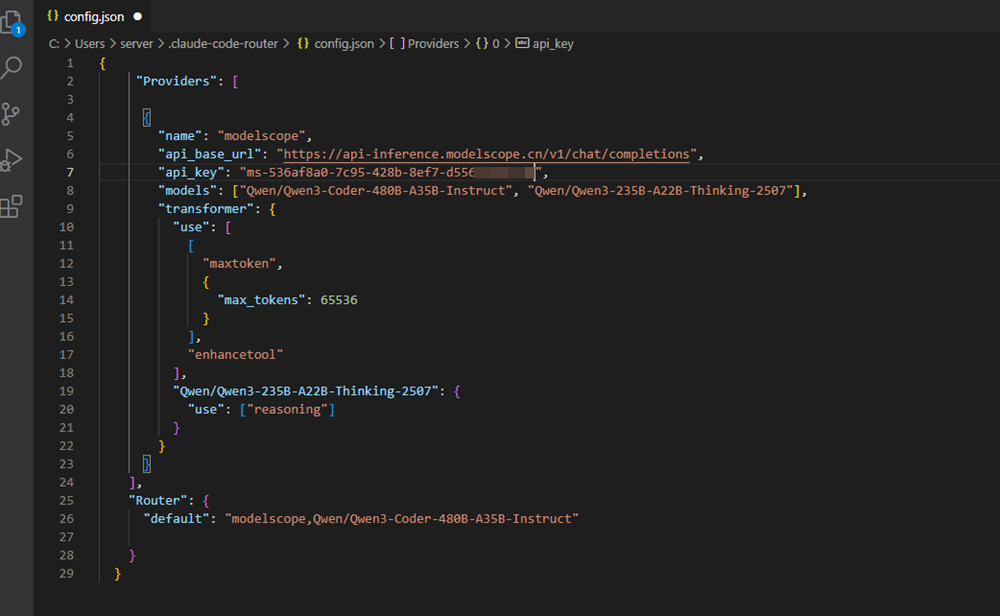Open the Search view in the activity bar
The image size is (1000, 616).
coord(11,68)
